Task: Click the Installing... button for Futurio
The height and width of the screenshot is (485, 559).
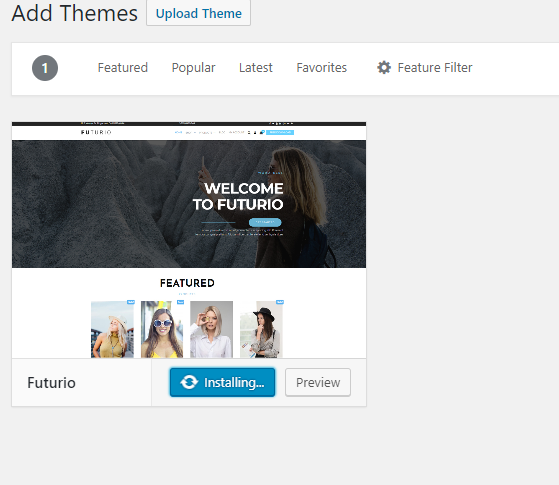Action: [222, 382]
